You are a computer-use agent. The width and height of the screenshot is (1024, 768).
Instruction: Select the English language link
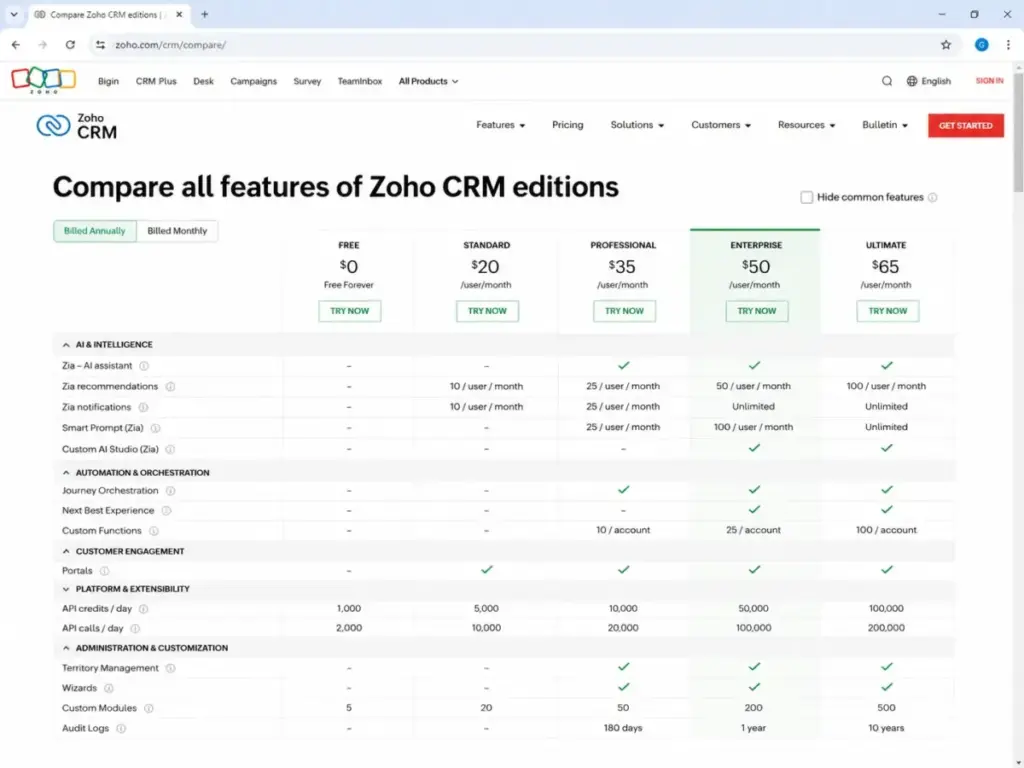pos(936,81)
